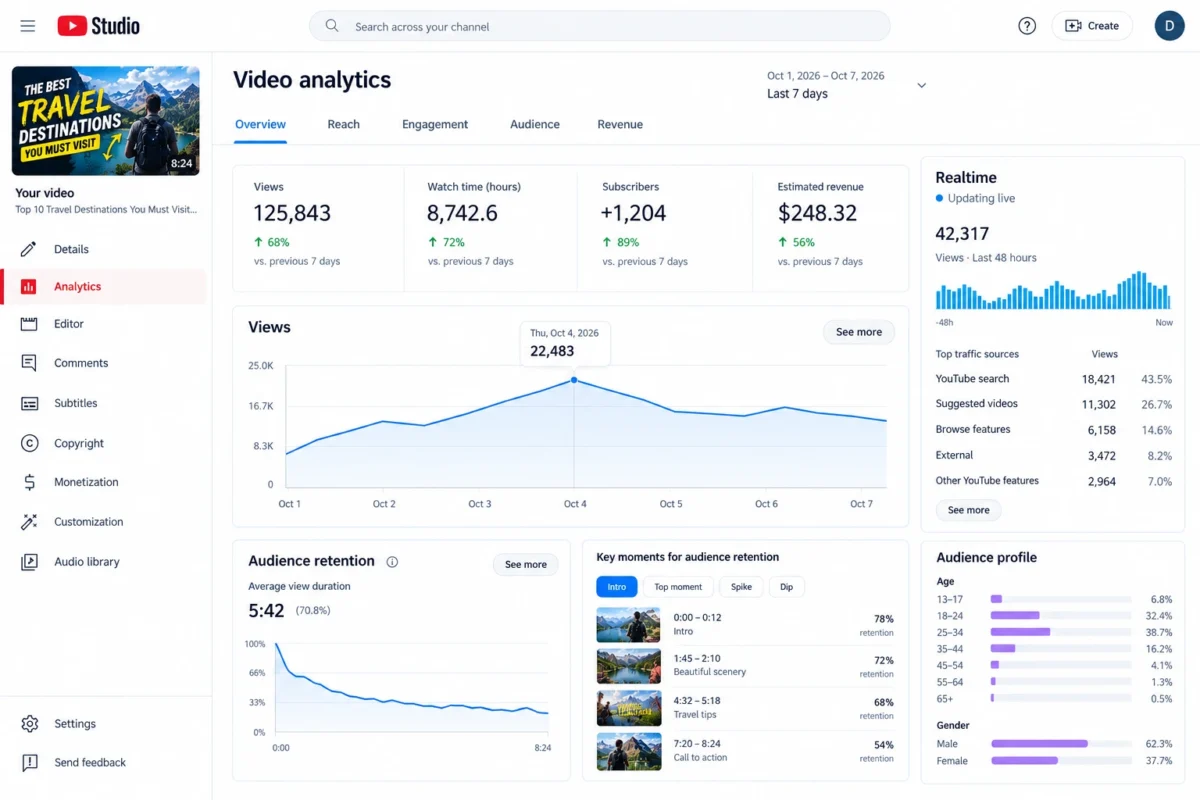The height and width of the screenshot is (800, 1200).
Task: Select the Subscribers card +1,204
Action: pos(665,228)
